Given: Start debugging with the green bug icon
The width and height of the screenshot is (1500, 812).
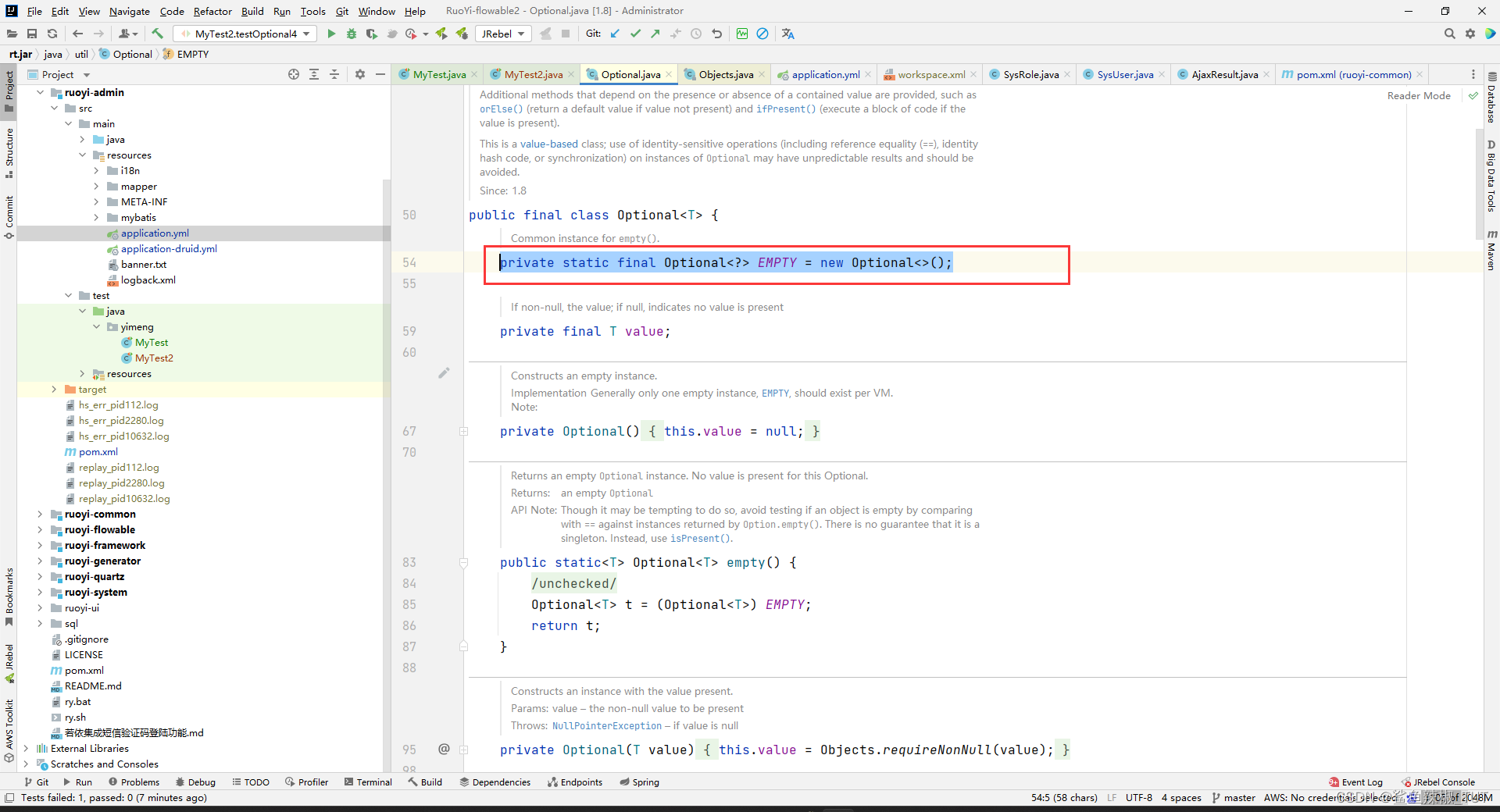Looking at the screenshot, I should (352, 34).
